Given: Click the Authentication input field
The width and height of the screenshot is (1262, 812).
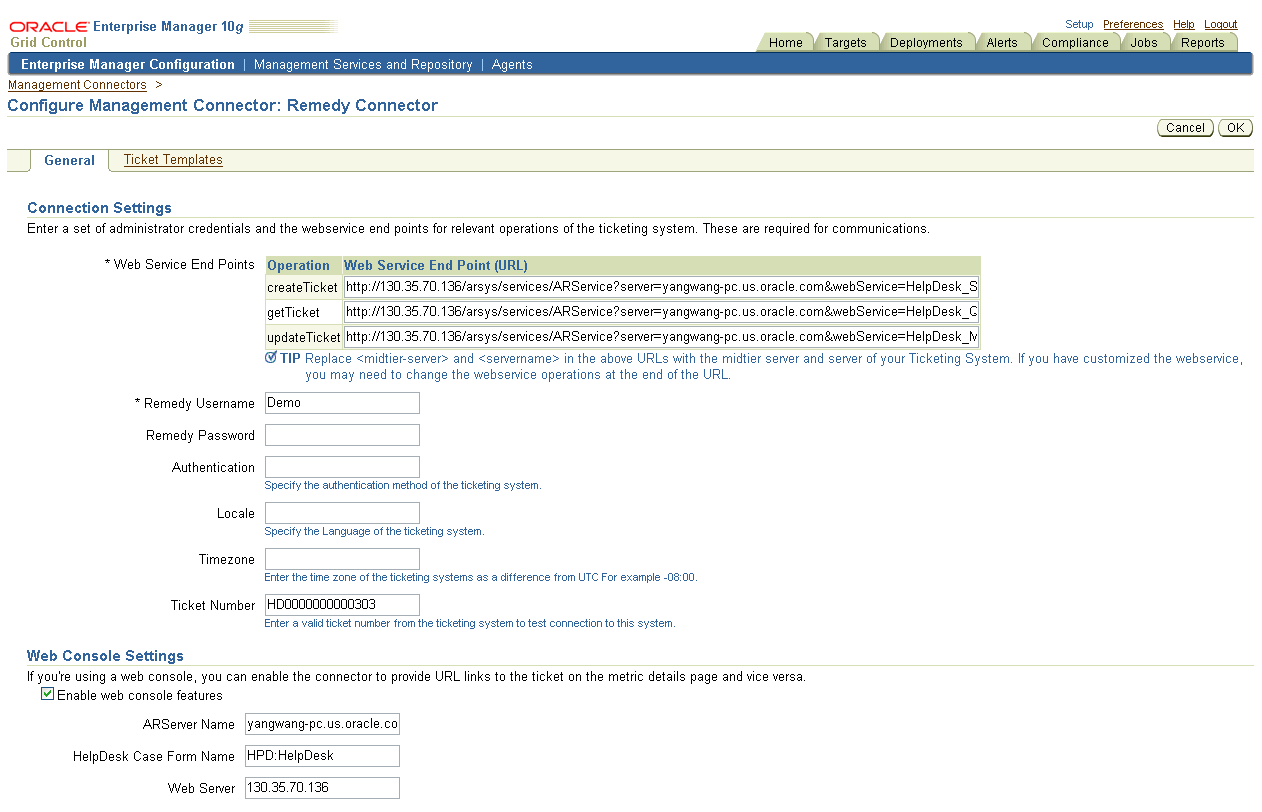Looking at the screenshot, I should point(342,467).
